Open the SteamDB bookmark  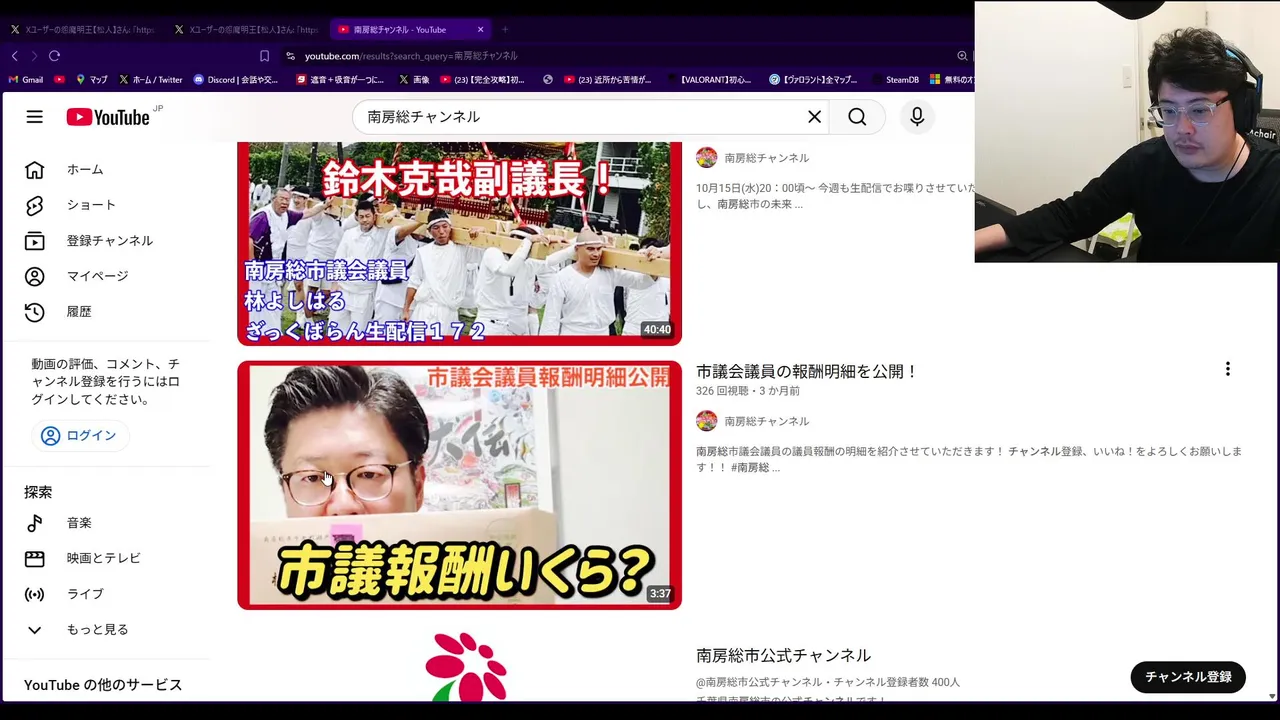point(895,80)
